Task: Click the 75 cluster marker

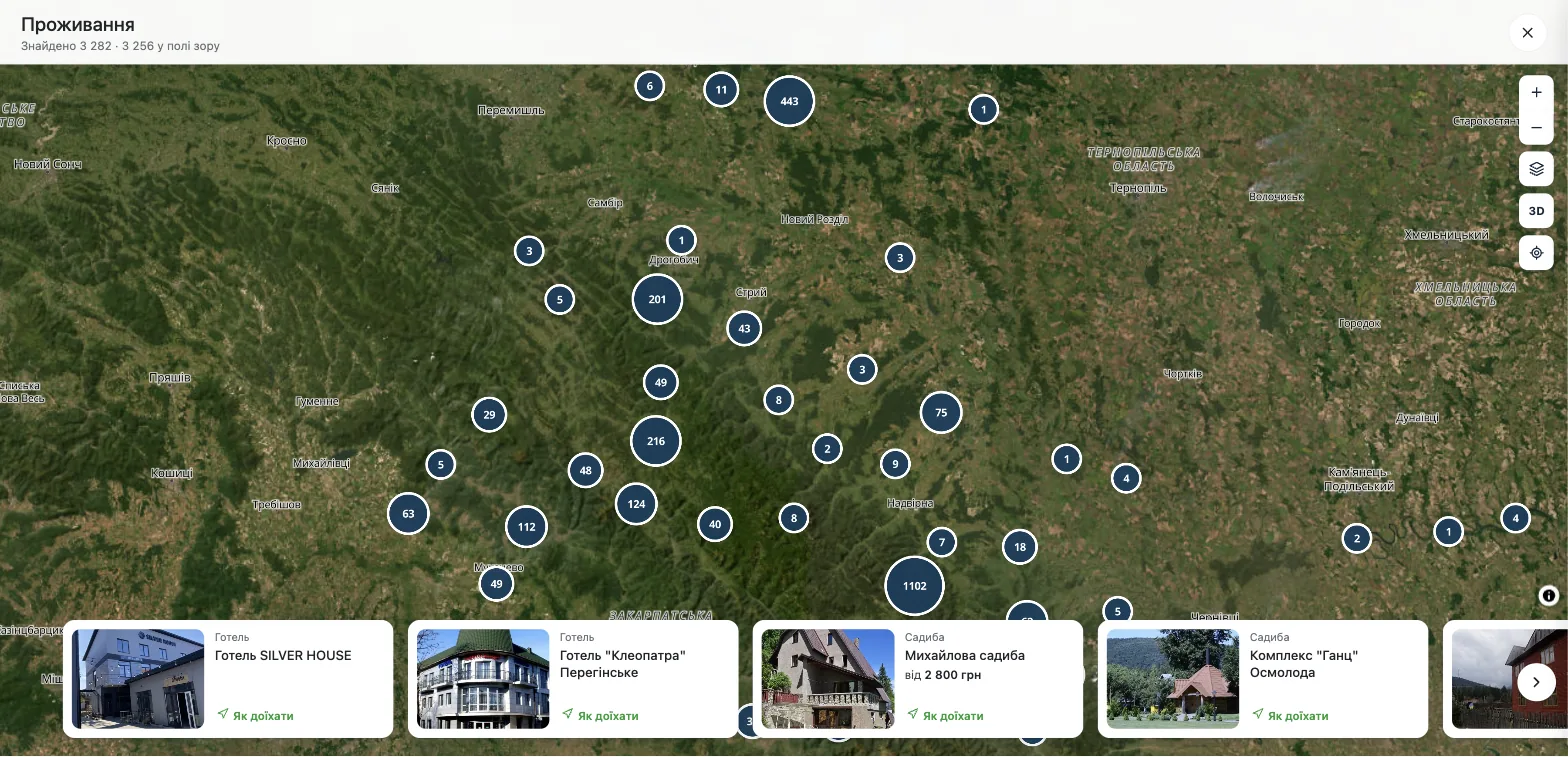Action: pos(941,412)
